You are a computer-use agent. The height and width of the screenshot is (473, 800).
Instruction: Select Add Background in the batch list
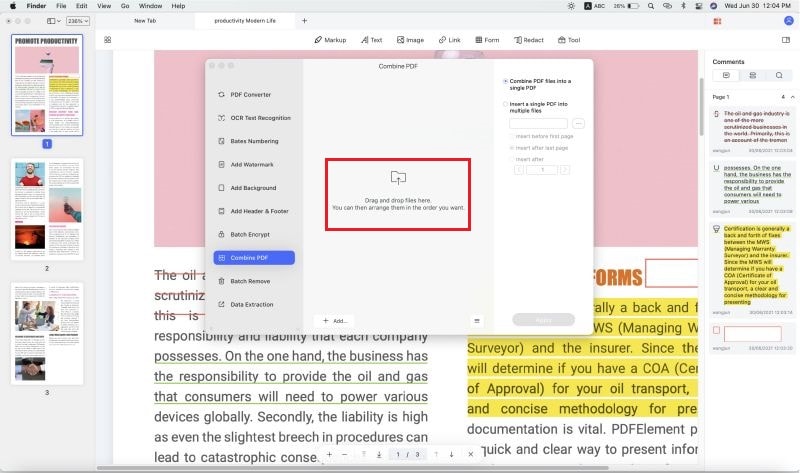254,188
